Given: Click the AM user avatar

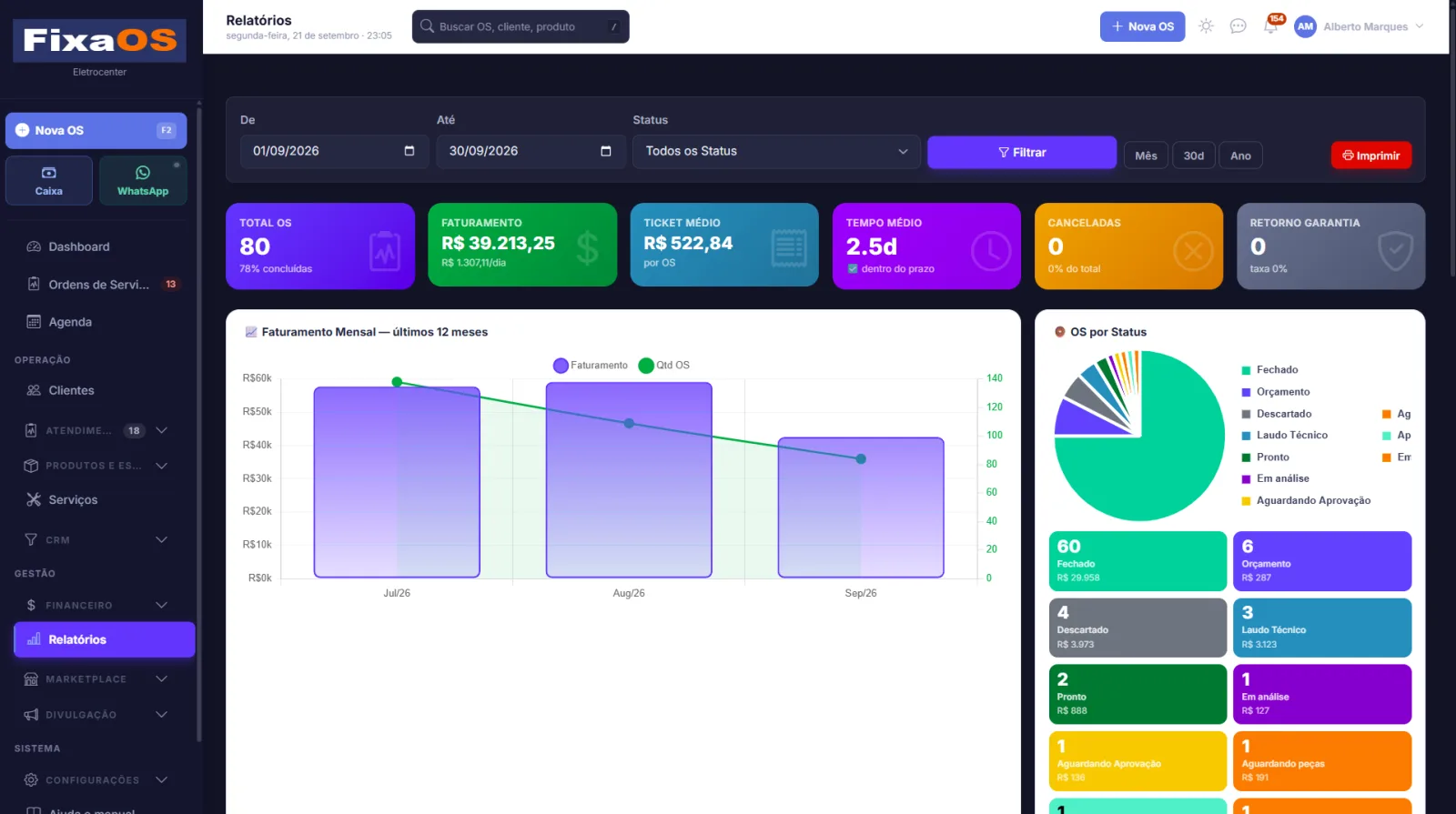Looking at the screenshot, I should pyautogui.click(x=1305, y=26).
